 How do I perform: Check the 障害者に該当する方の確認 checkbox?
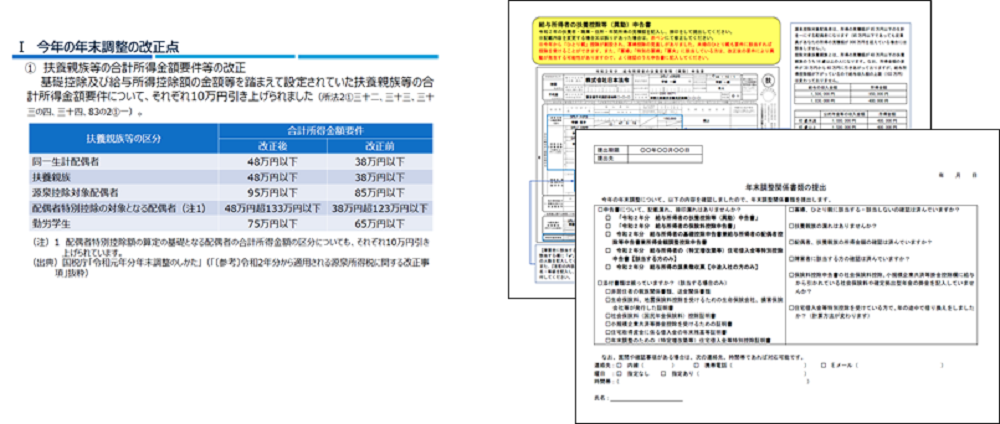point(791,259)
